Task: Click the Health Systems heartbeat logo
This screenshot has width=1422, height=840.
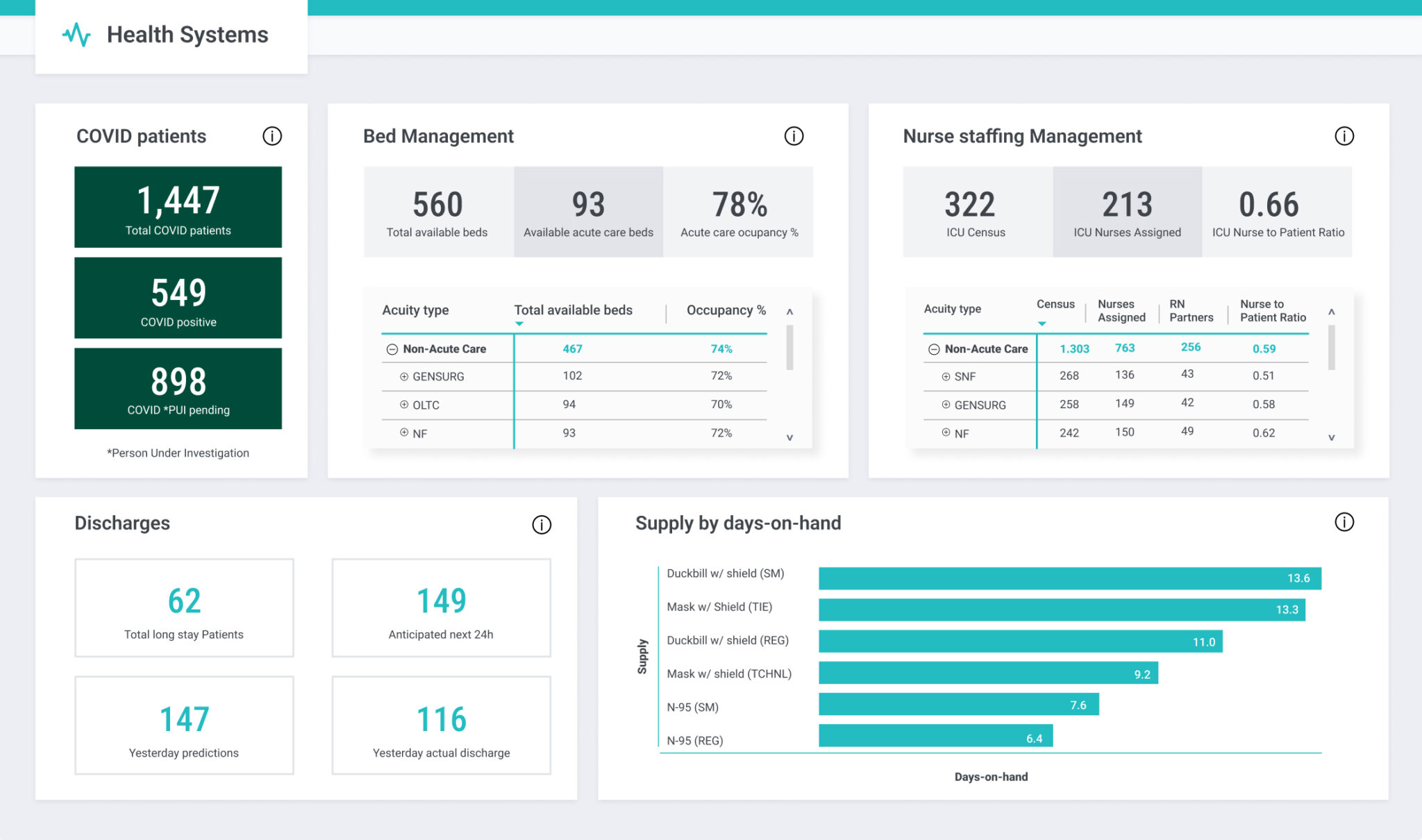Action: (x=77, y=33)
